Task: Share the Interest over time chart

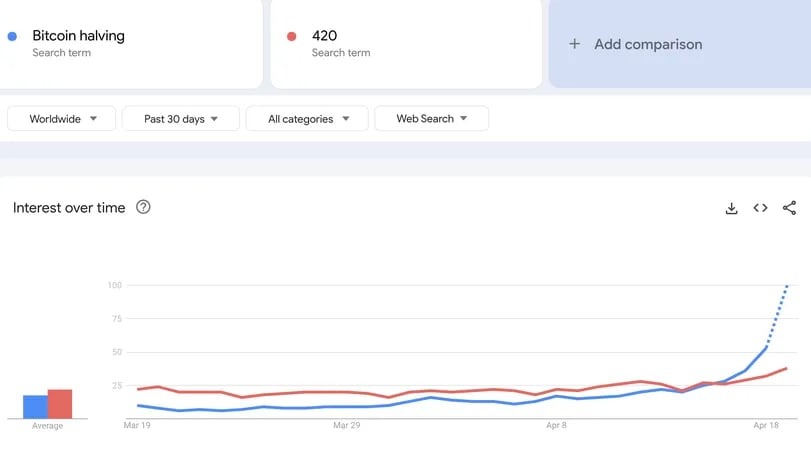Action: pyautogui.click(x=789, y=208)
